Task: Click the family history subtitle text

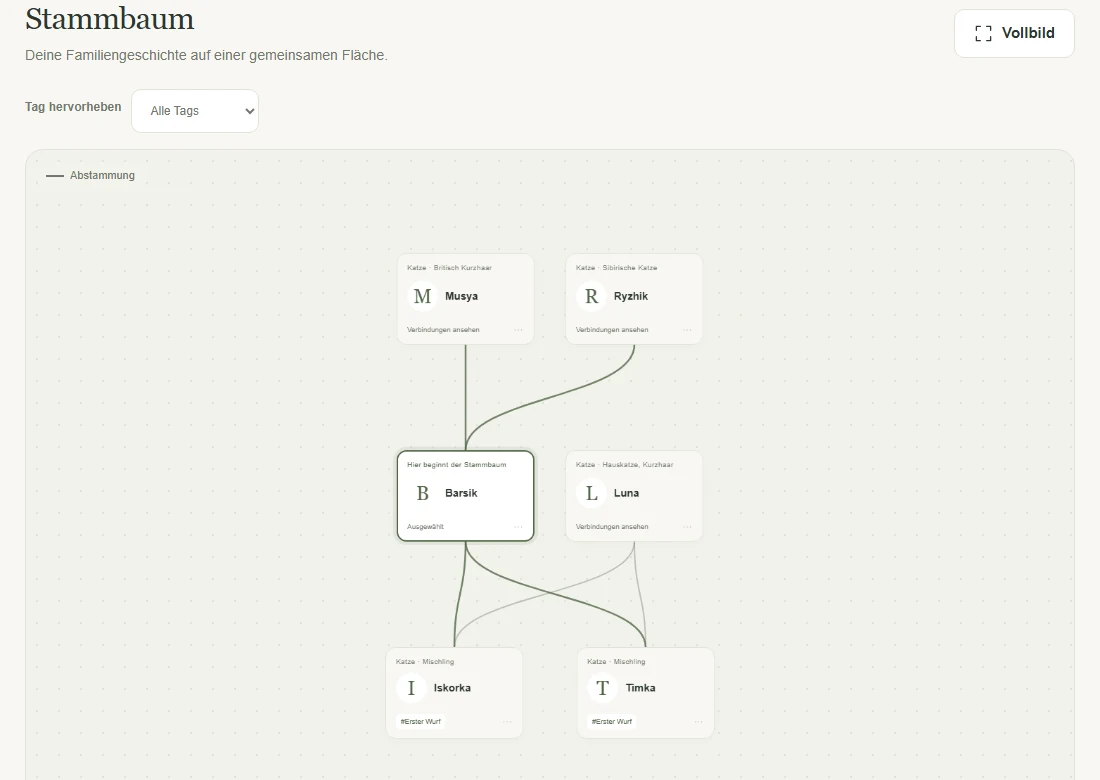Action: coord(206,55)
